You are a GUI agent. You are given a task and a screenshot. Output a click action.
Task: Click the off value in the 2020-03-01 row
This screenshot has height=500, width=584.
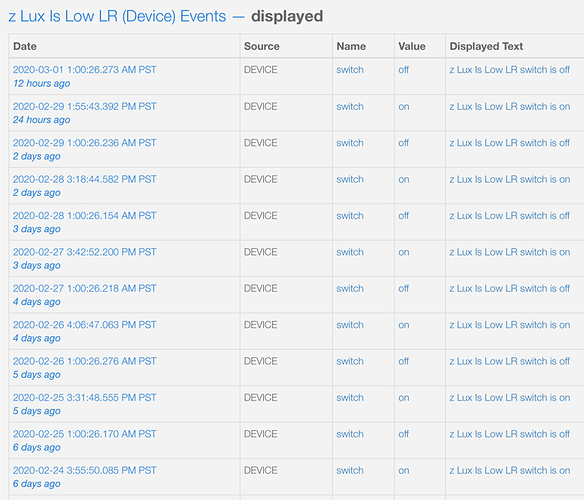[403, 70]
